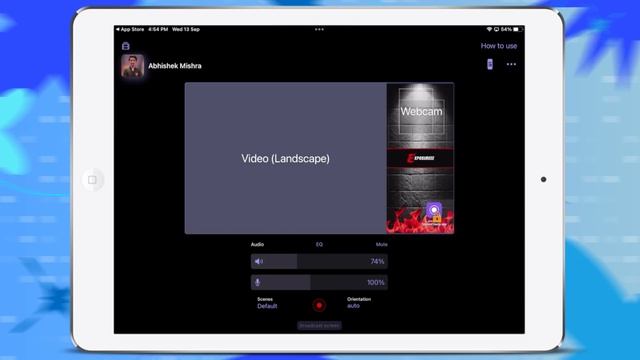Image resolution: width=640 pixels, height=360 pixels.
Task: Return to App Store via back link
Action: (130, 29)
